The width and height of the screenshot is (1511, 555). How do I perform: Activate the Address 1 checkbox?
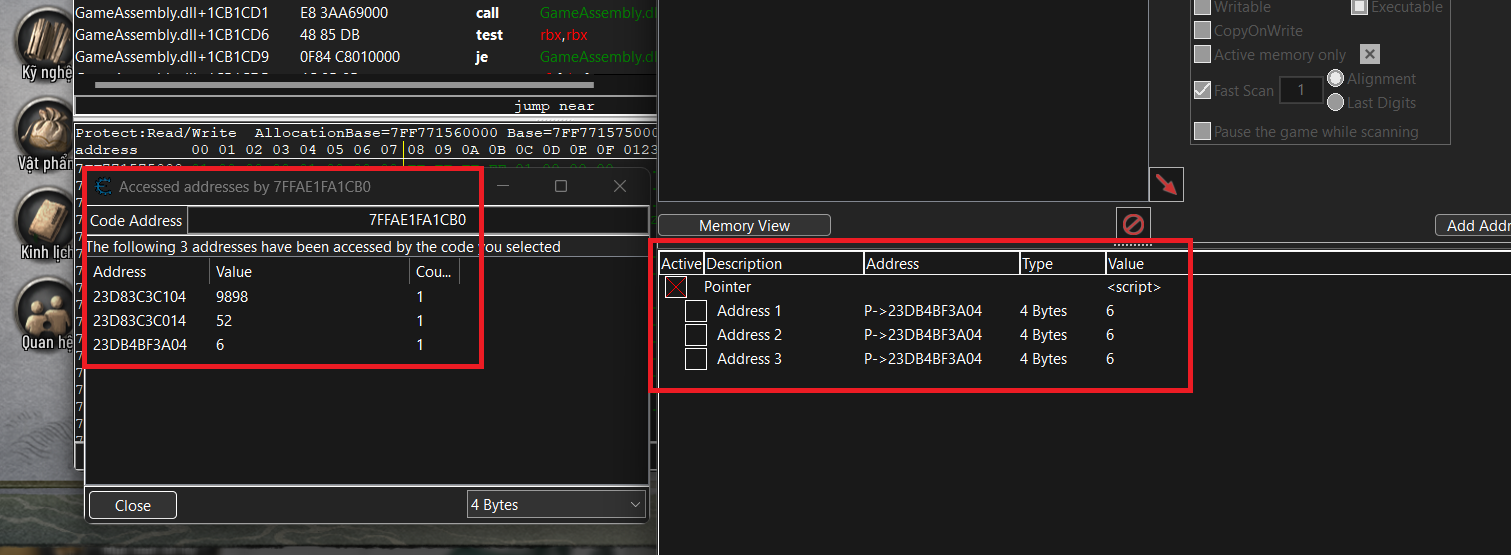[696, 311]
